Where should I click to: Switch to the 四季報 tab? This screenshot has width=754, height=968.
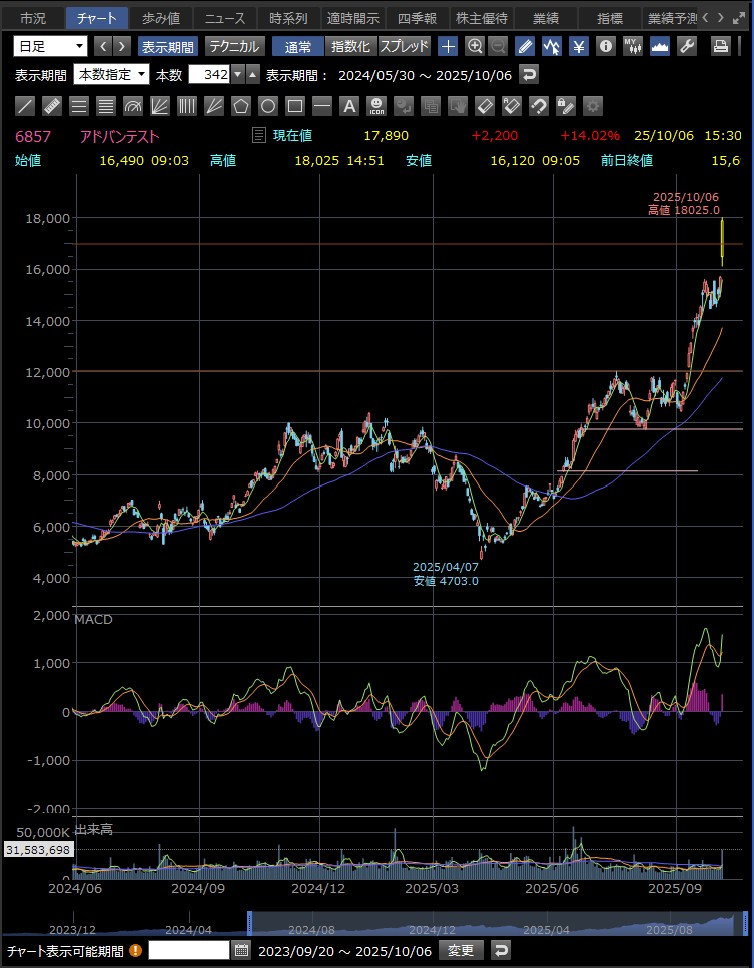click(x=416, y=18)
